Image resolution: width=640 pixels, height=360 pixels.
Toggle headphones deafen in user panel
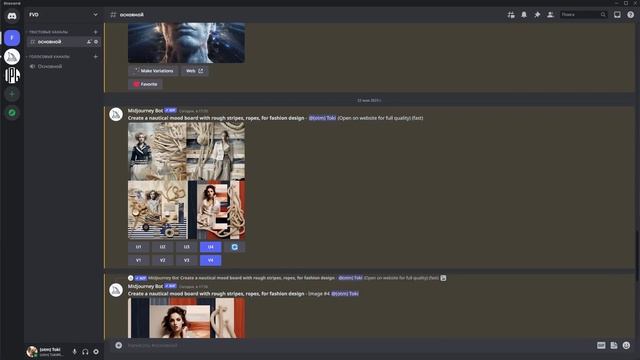click(85, 351)
